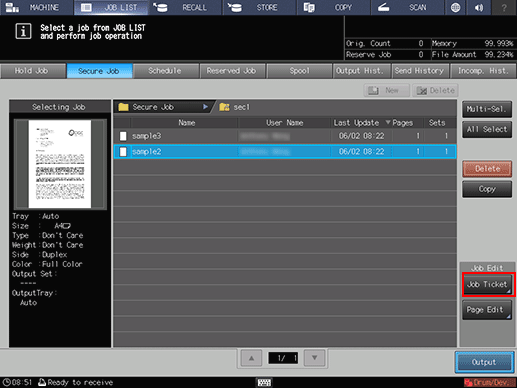Open the SCAN screen

click(x=407, y=7)
